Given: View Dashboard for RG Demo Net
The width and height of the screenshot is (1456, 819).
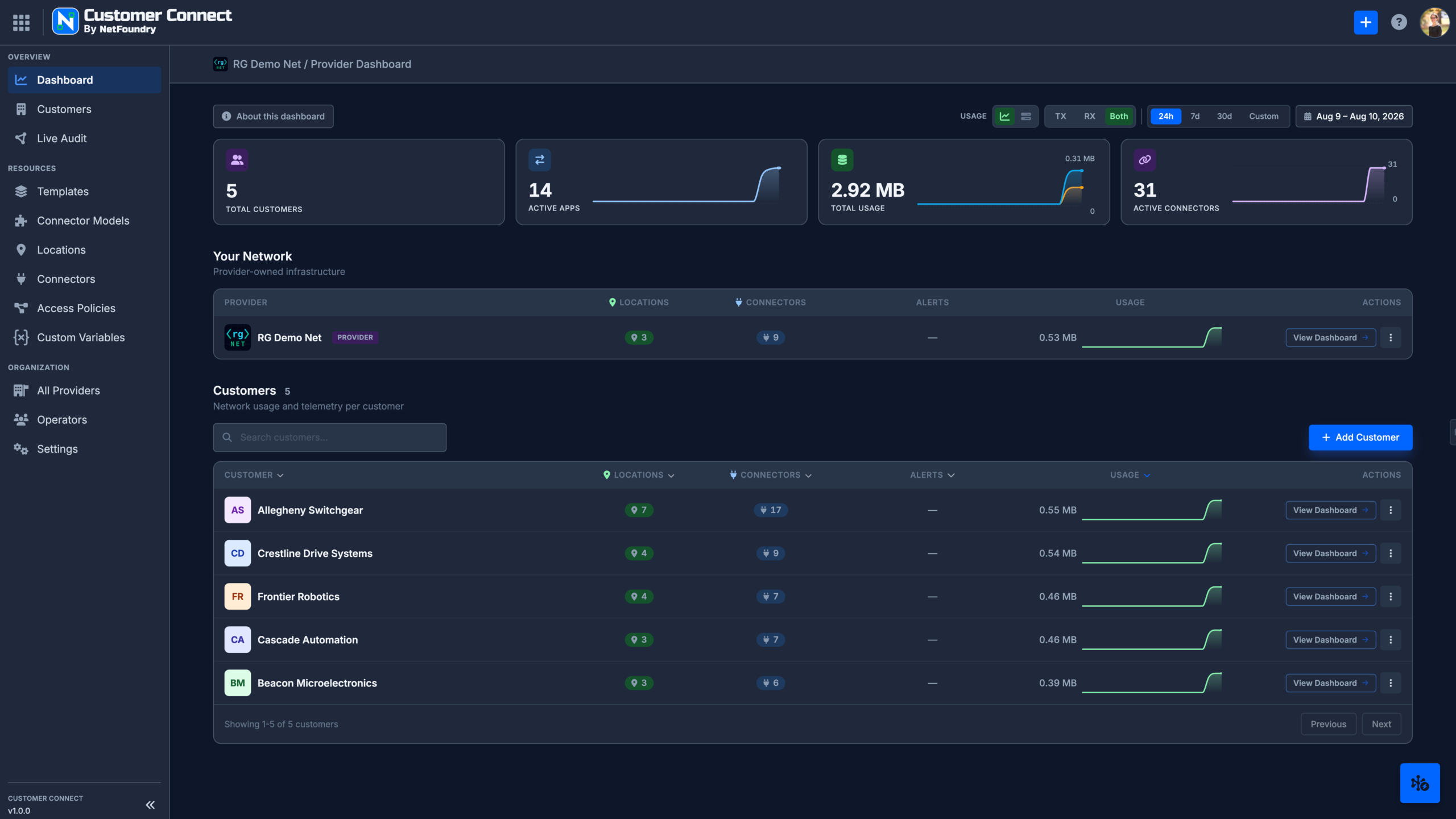Looking at the screenshot, I should point(1330,338).
